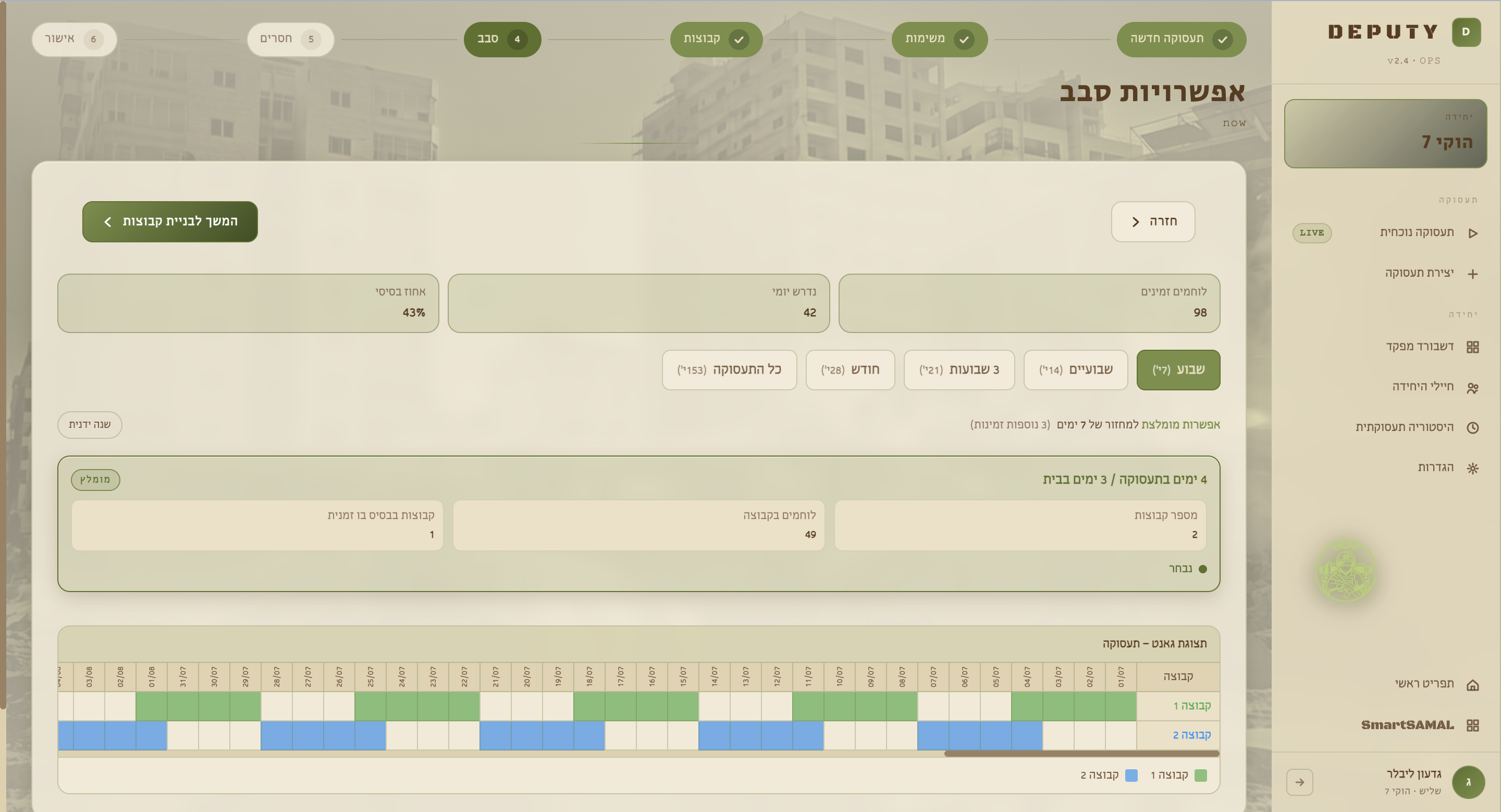Click the plus icon for יצירת תעסוקה
Viewport: 1501px width, 812px height.
1472,274
